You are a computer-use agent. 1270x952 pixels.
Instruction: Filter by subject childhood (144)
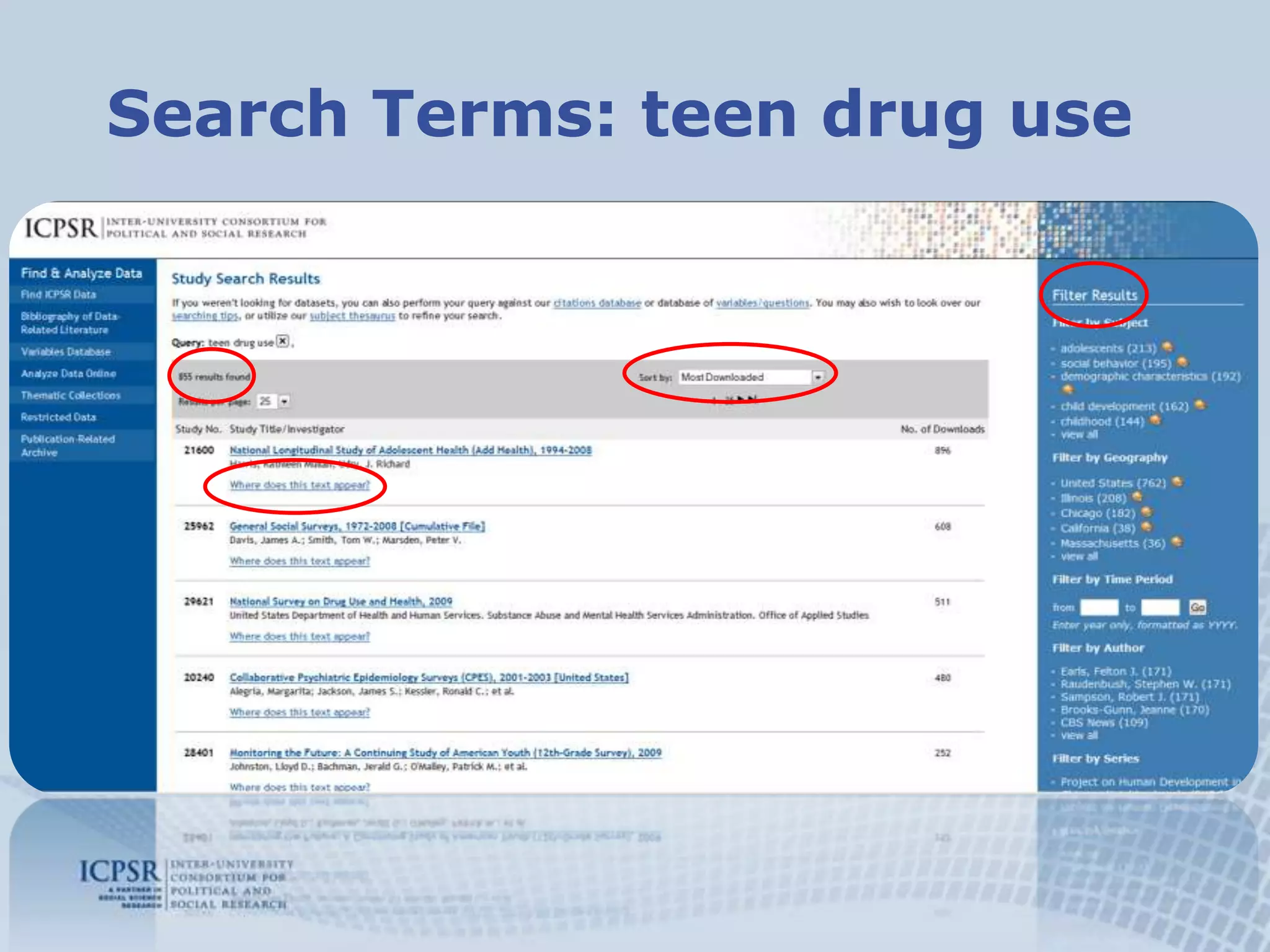1102,421
